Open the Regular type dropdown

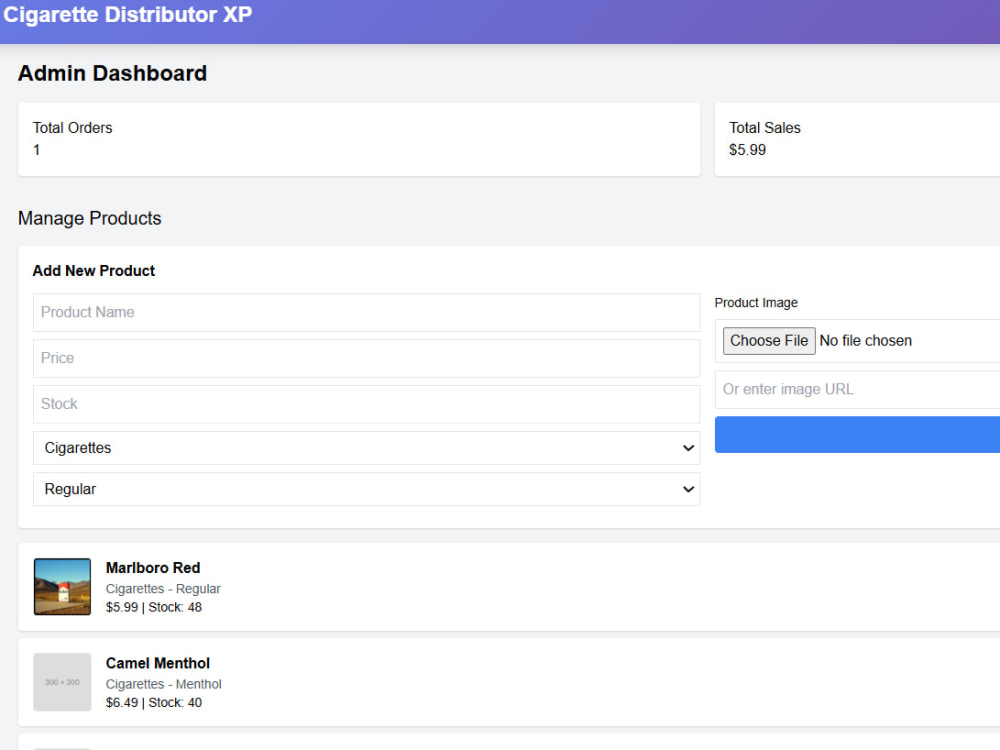point(366,489)
